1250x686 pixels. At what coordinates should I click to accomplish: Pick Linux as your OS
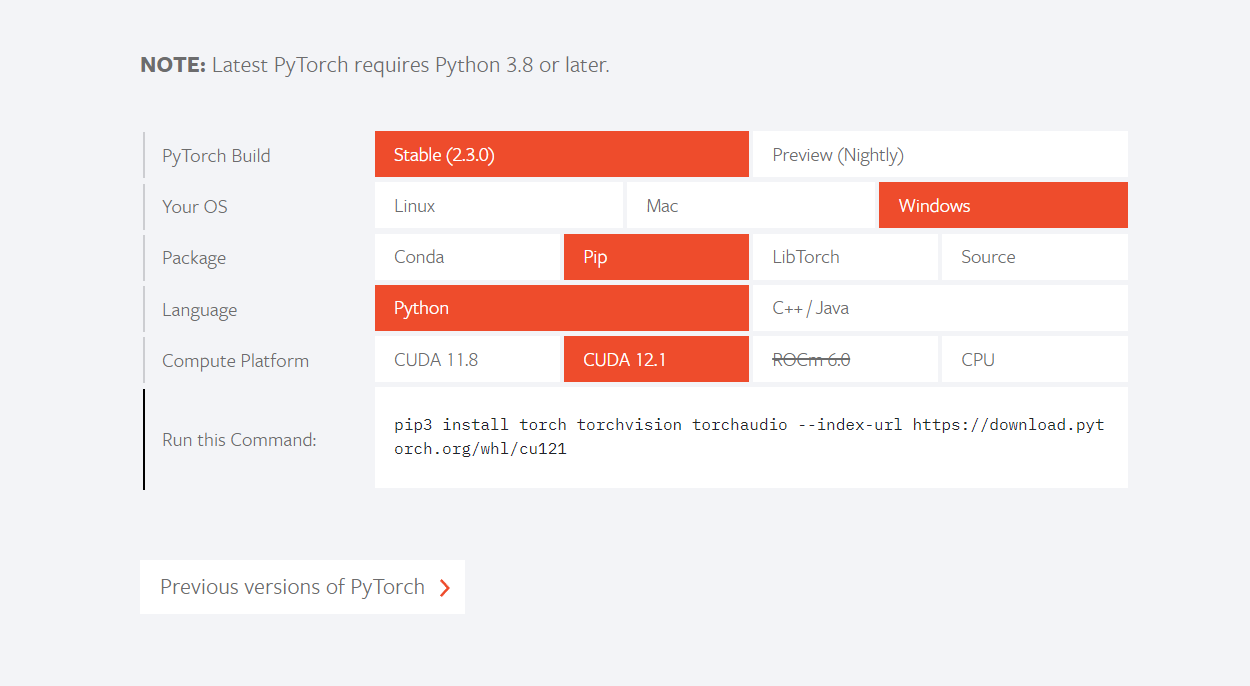(x=499, y=206)
